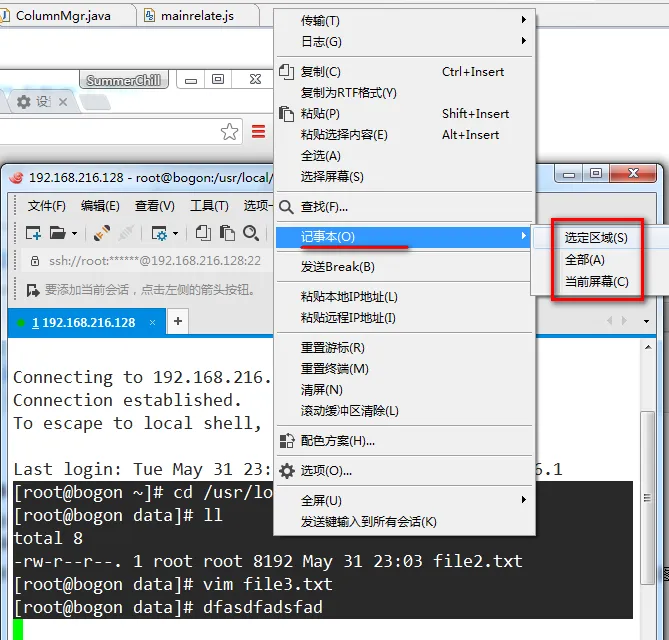
Task: Choose 重置游标(R) menu entry
Action: 404,348
